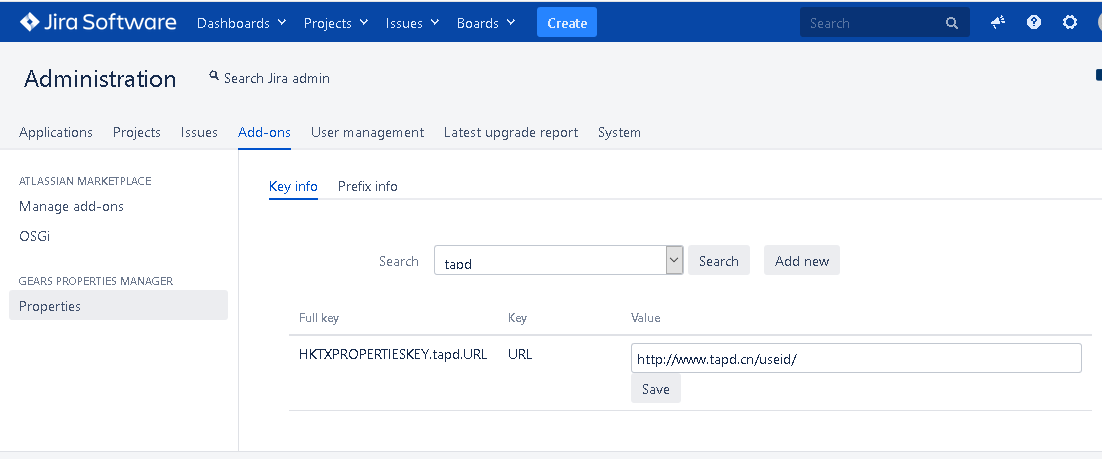Open the feedback megaphone icon
This screenshot has width=1102, height=459.
pos(998,22)
